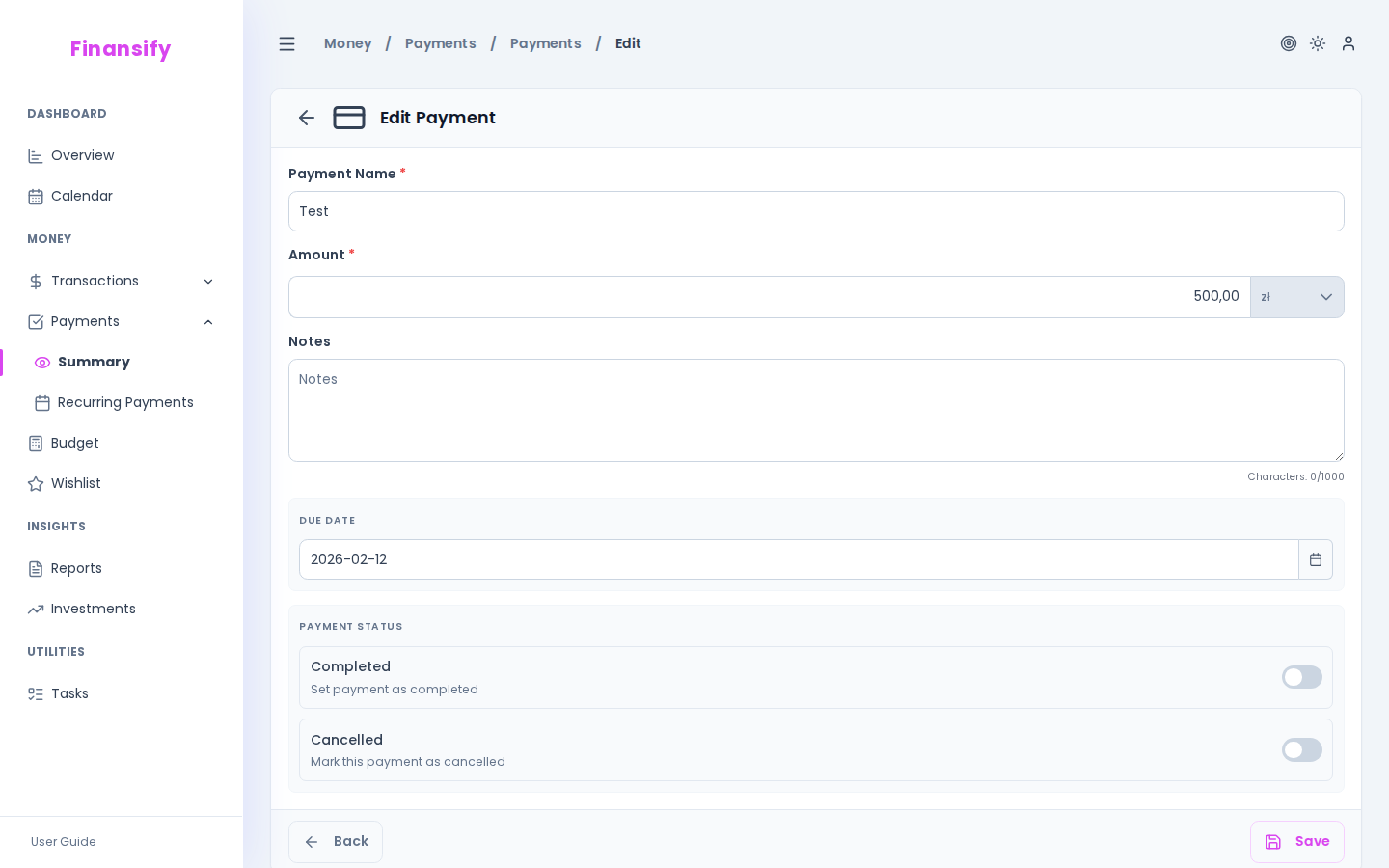Click the Reports icon under Insights
This screenshot has height=868, width=1389.
pos(36,569)
